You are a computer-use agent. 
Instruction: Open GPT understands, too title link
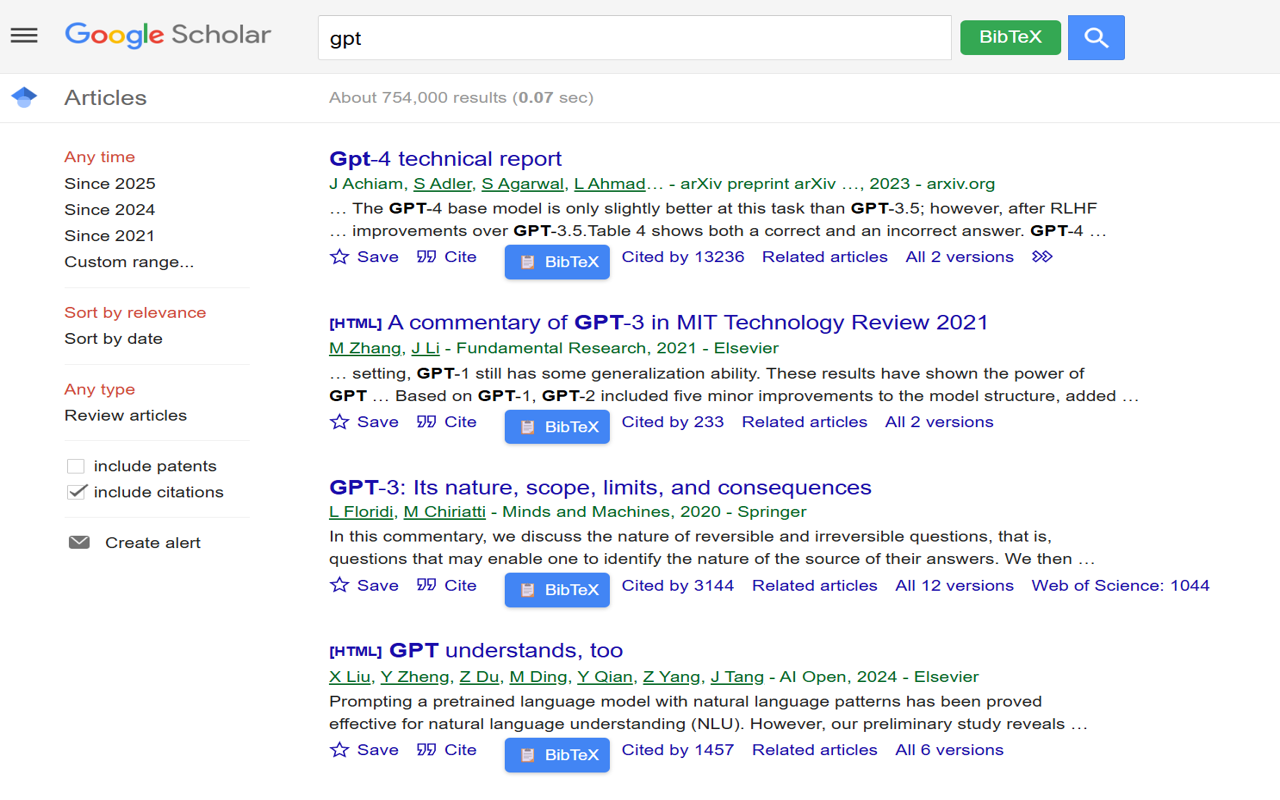(506, 651)
